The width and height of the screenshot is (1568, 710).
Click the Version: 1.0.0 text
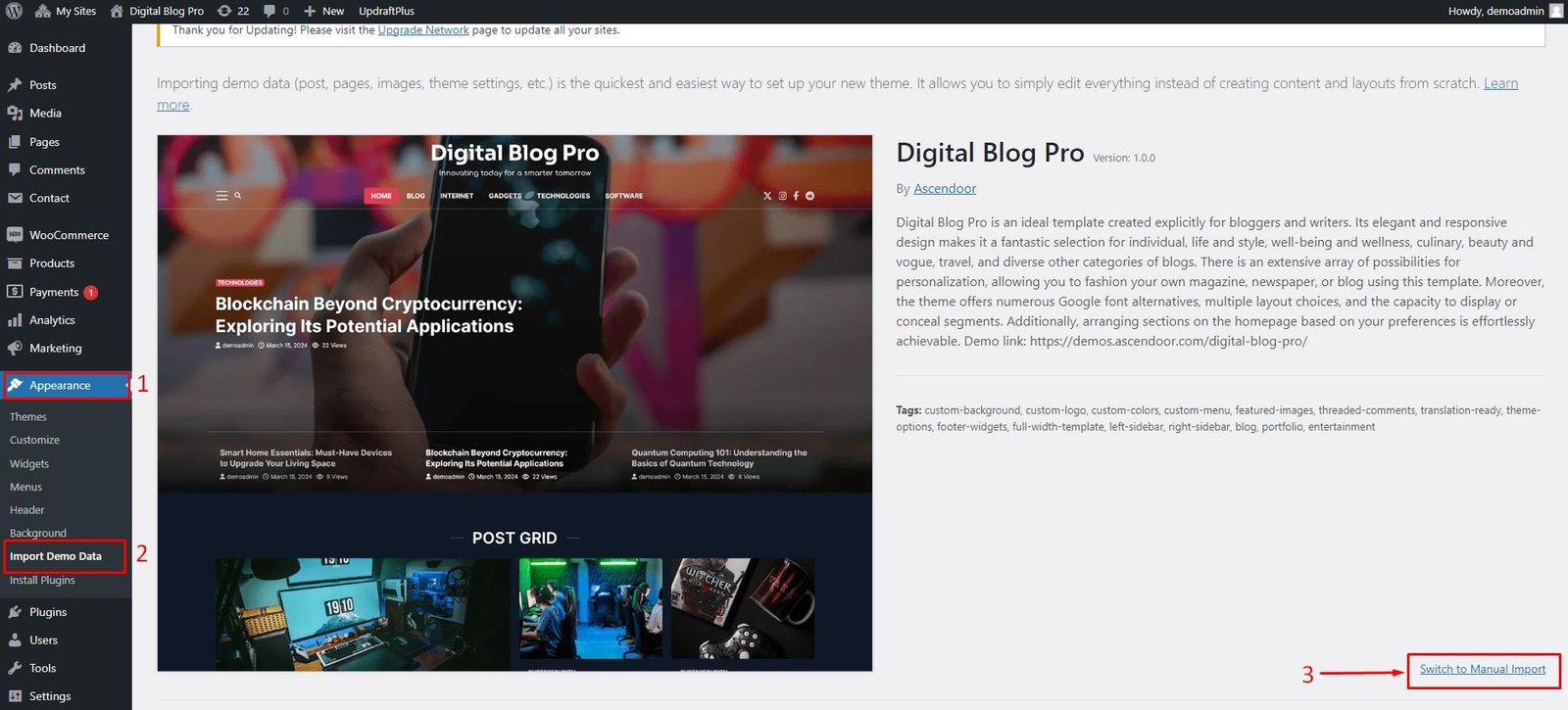click(x=1124, y=158)
